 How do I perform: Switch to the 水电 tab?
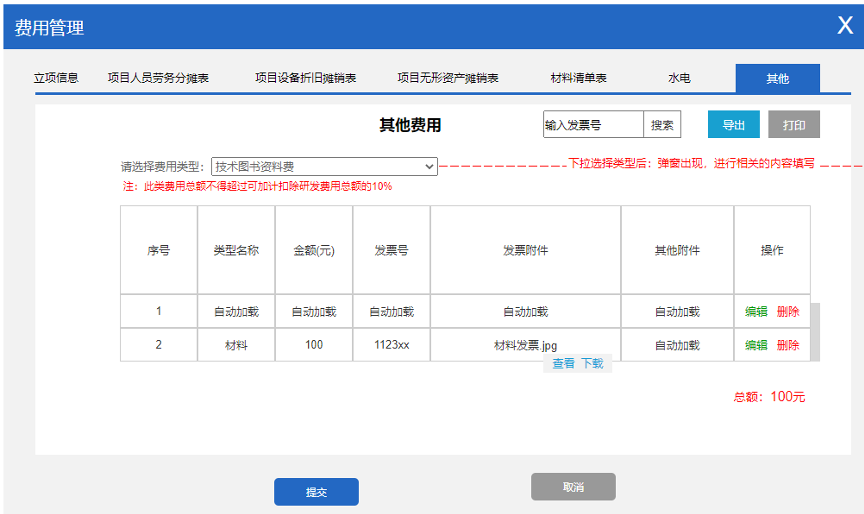(679, 78)
